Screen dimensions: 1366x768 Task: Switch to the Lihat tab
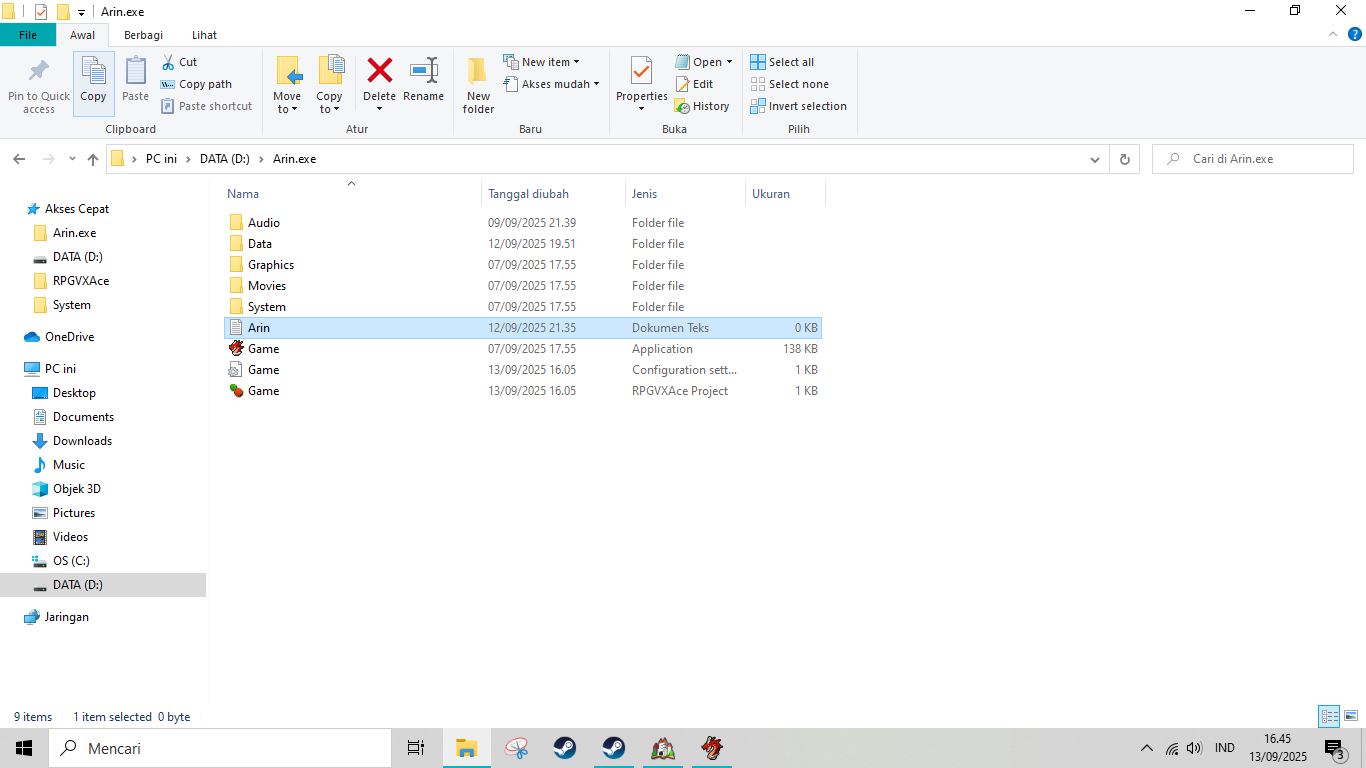coord(204,35)
